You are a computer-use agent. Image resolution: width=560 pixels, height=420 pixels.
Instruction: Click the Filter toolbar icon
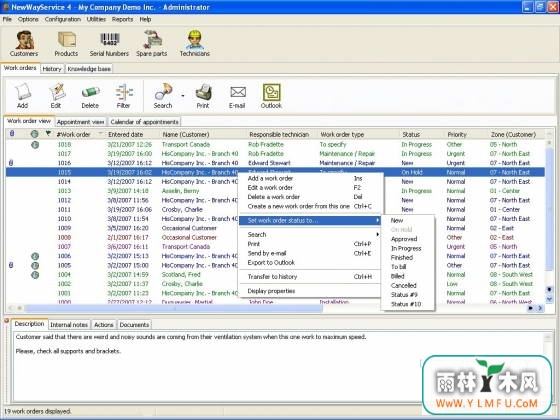(x=124, y=95)
